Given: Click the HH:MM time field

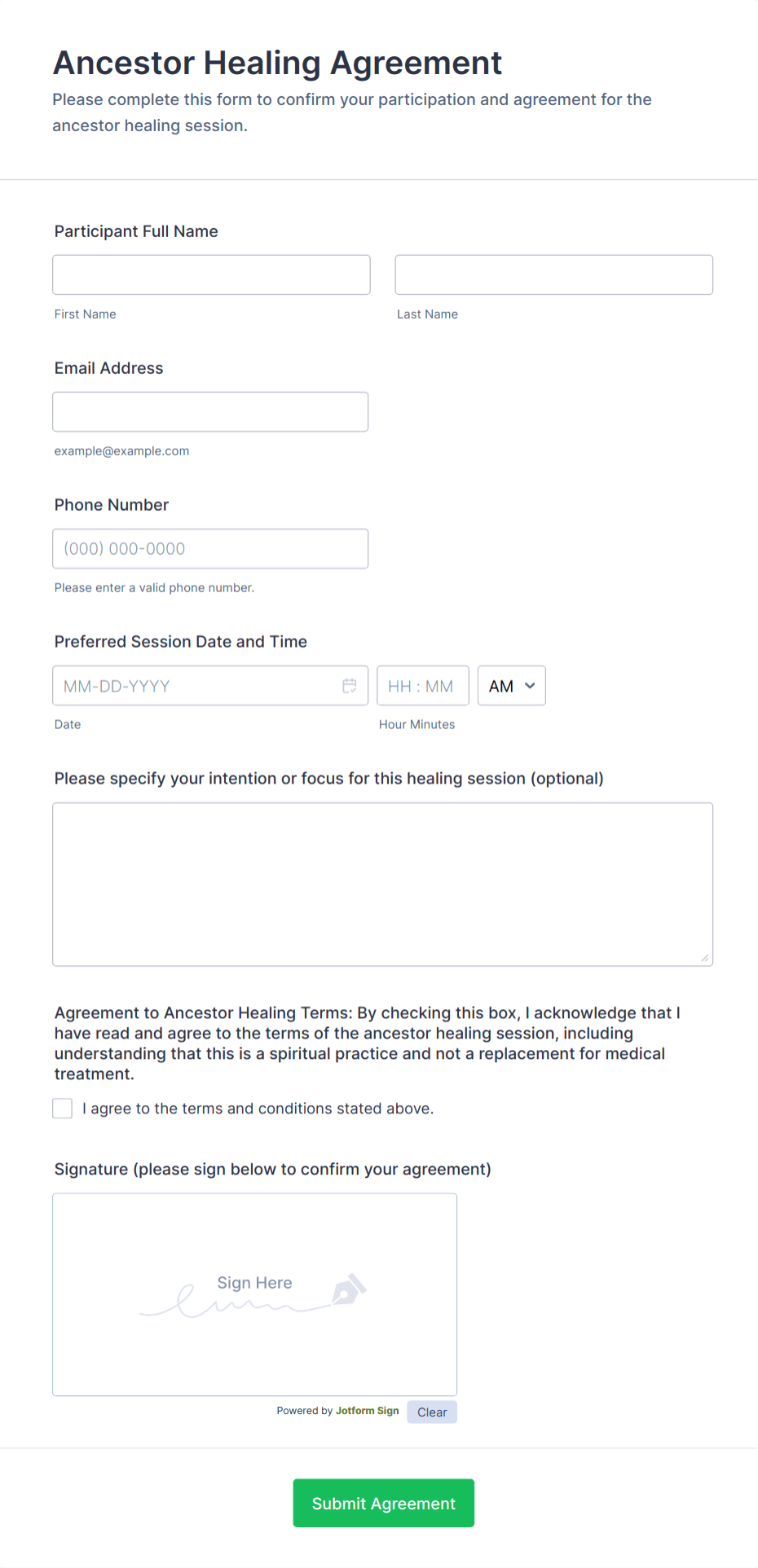Looking at the screenshot, I should (x=422, y=685).
